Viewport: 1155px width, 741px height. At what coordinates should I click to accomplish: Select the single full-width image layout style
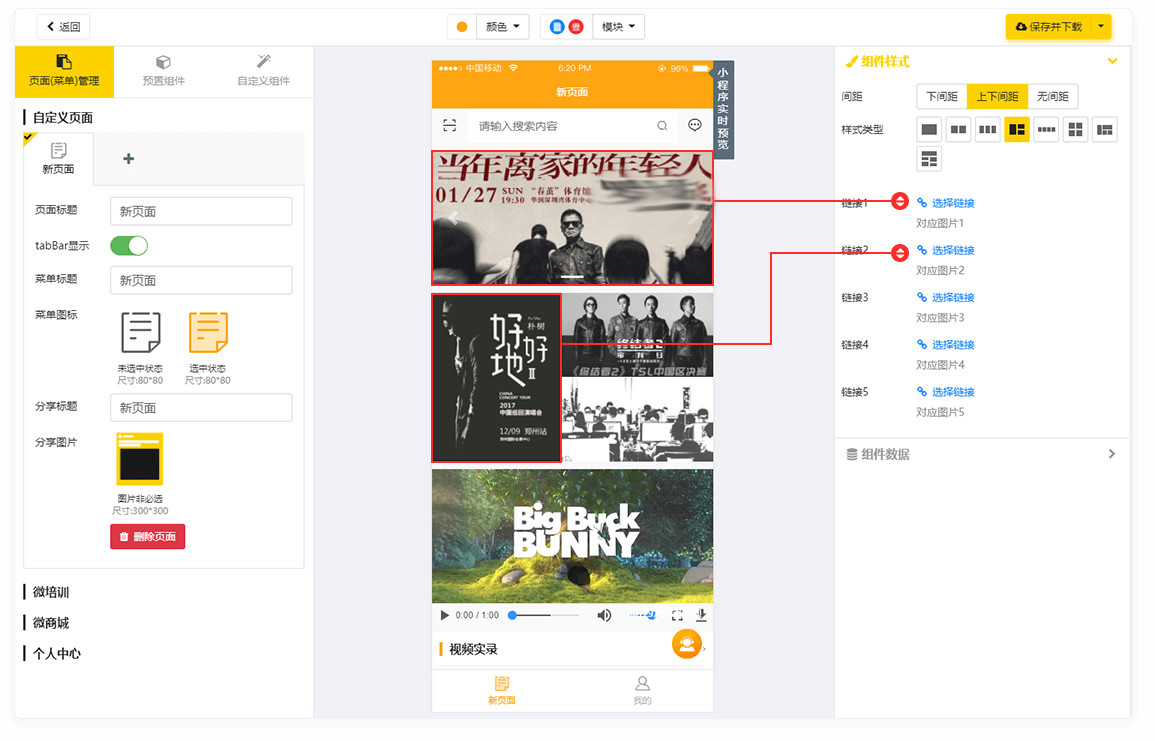[929, 130]
